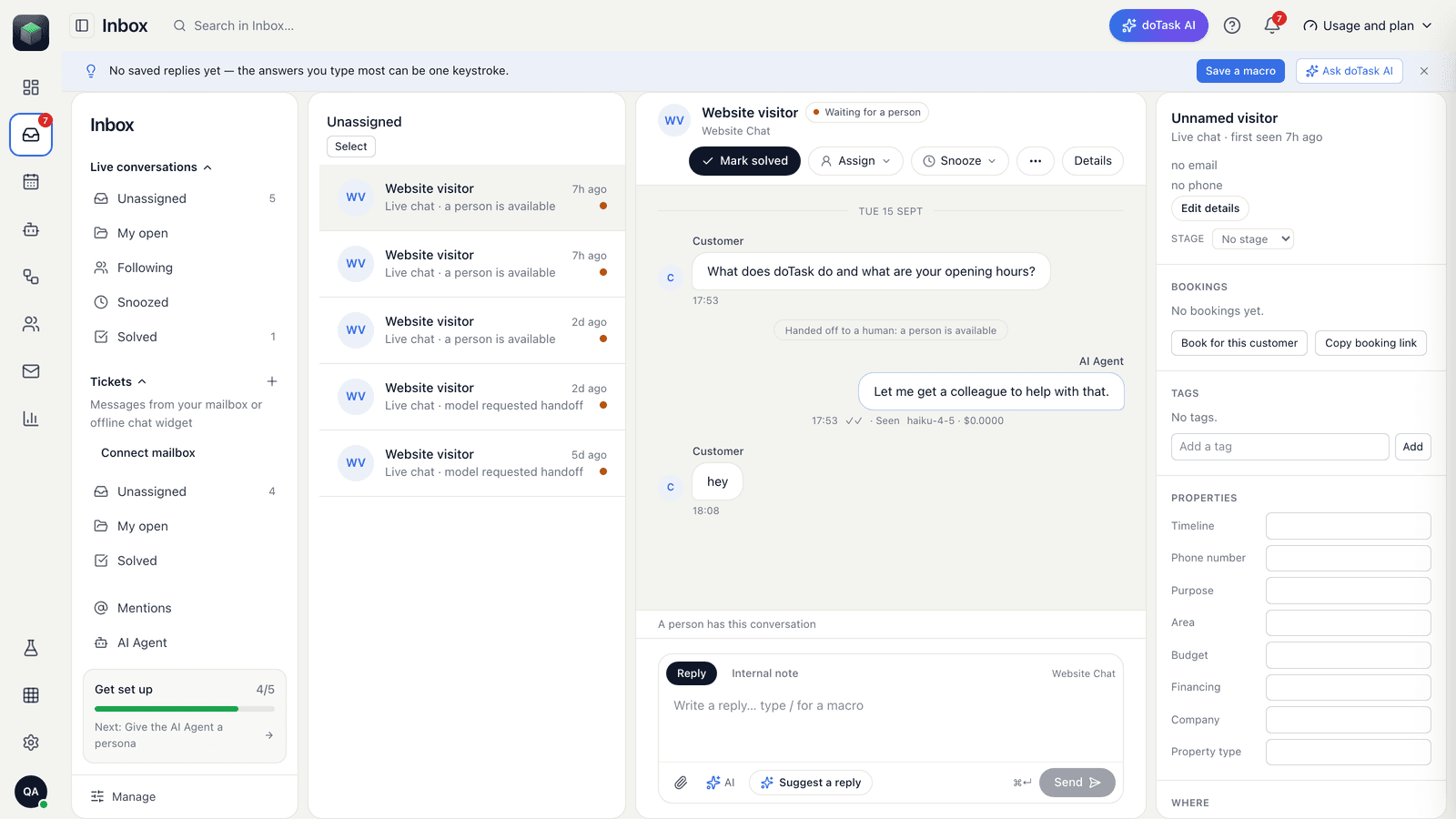Open the bar chart reports icon

[31, 419]
